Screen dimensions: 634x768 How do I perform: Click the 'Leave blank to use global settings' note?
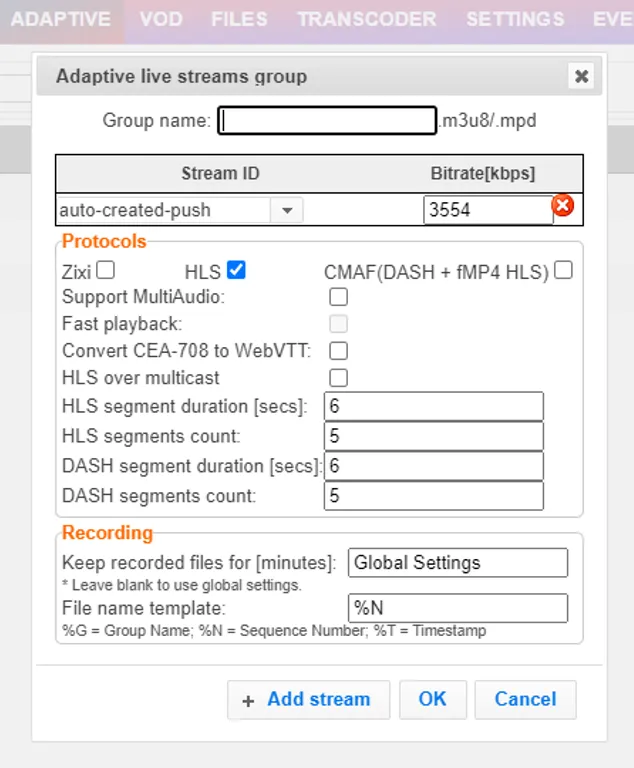[182, 585]
